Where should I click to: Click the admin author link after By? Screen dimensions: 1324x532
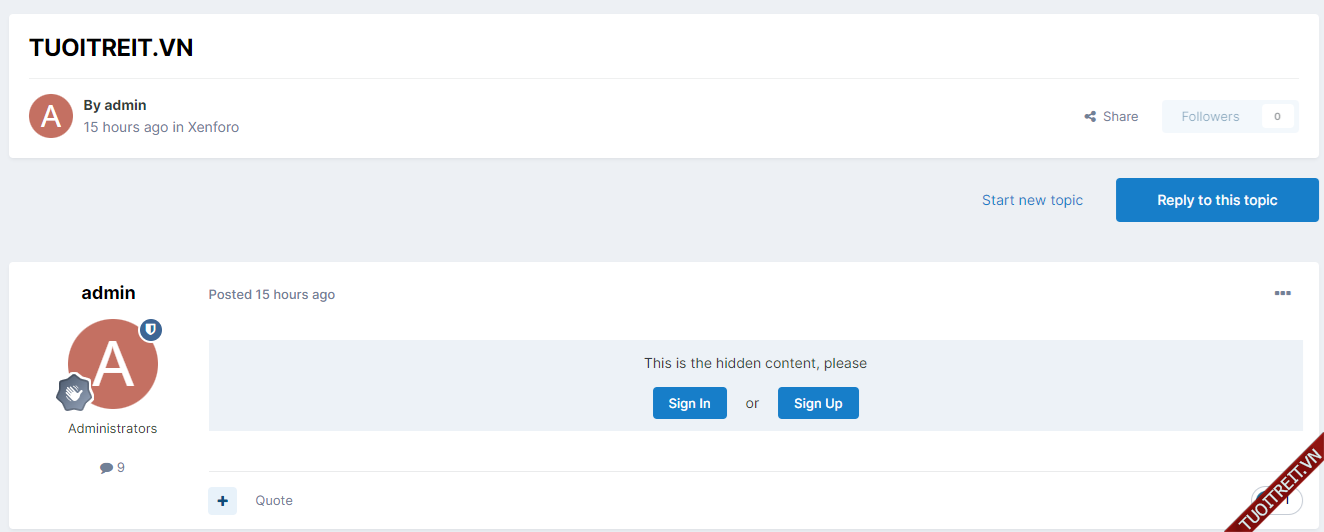[x=125, y=105]
